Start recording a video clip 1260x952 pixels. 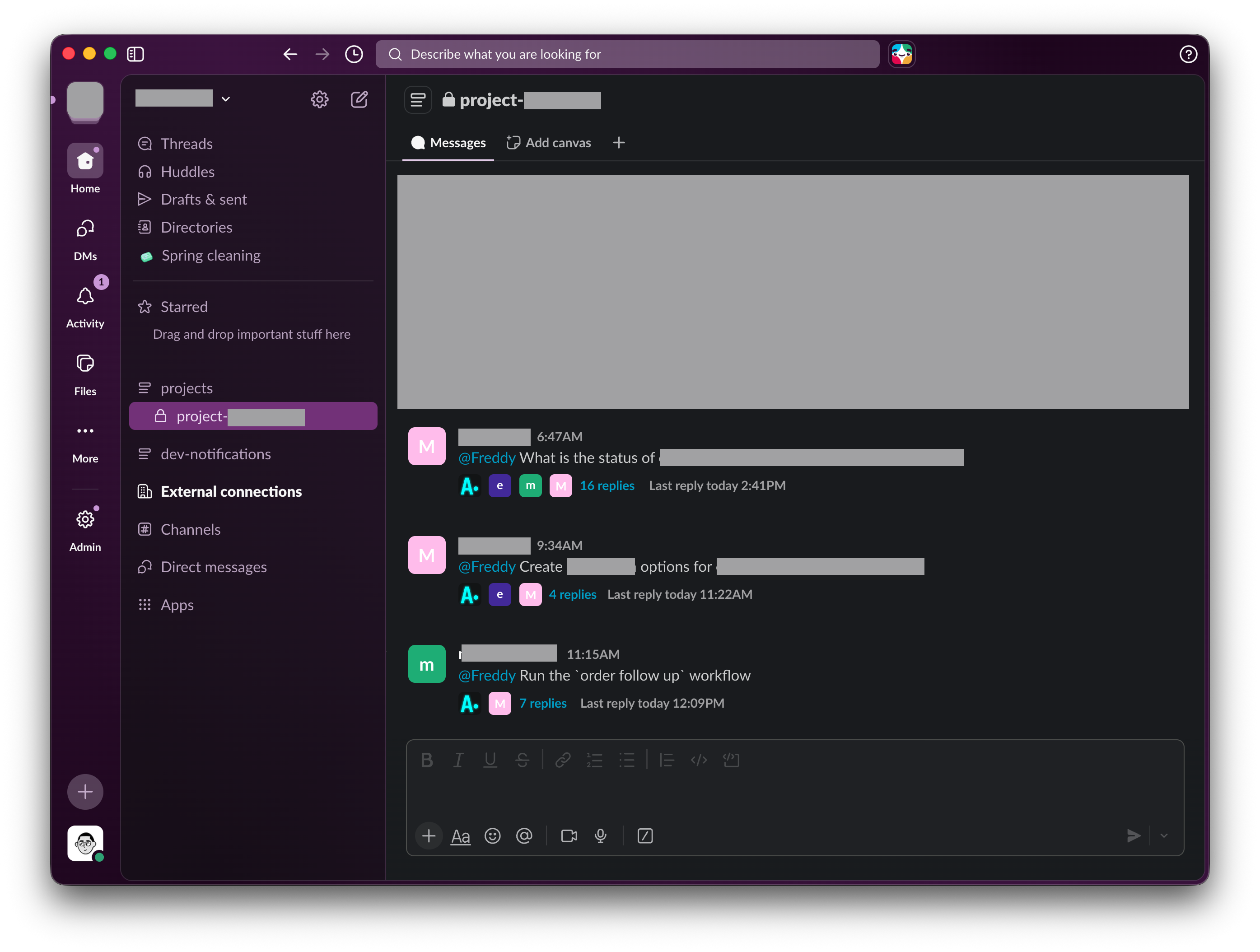(569, 836)
